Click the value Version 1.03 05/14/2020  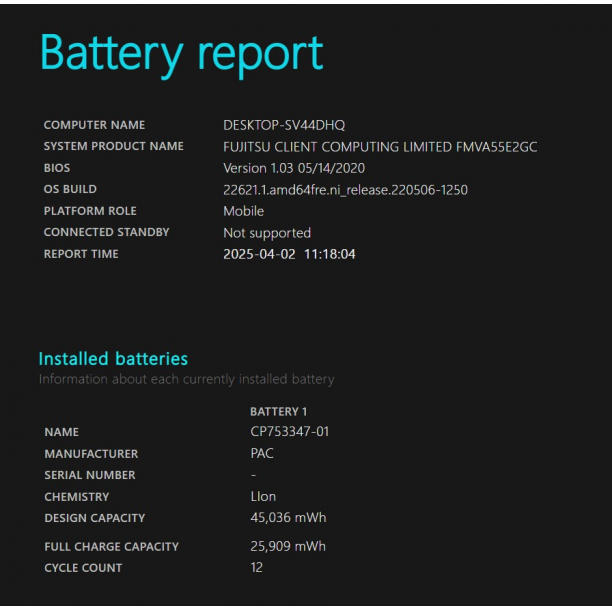tap(294, 168)
